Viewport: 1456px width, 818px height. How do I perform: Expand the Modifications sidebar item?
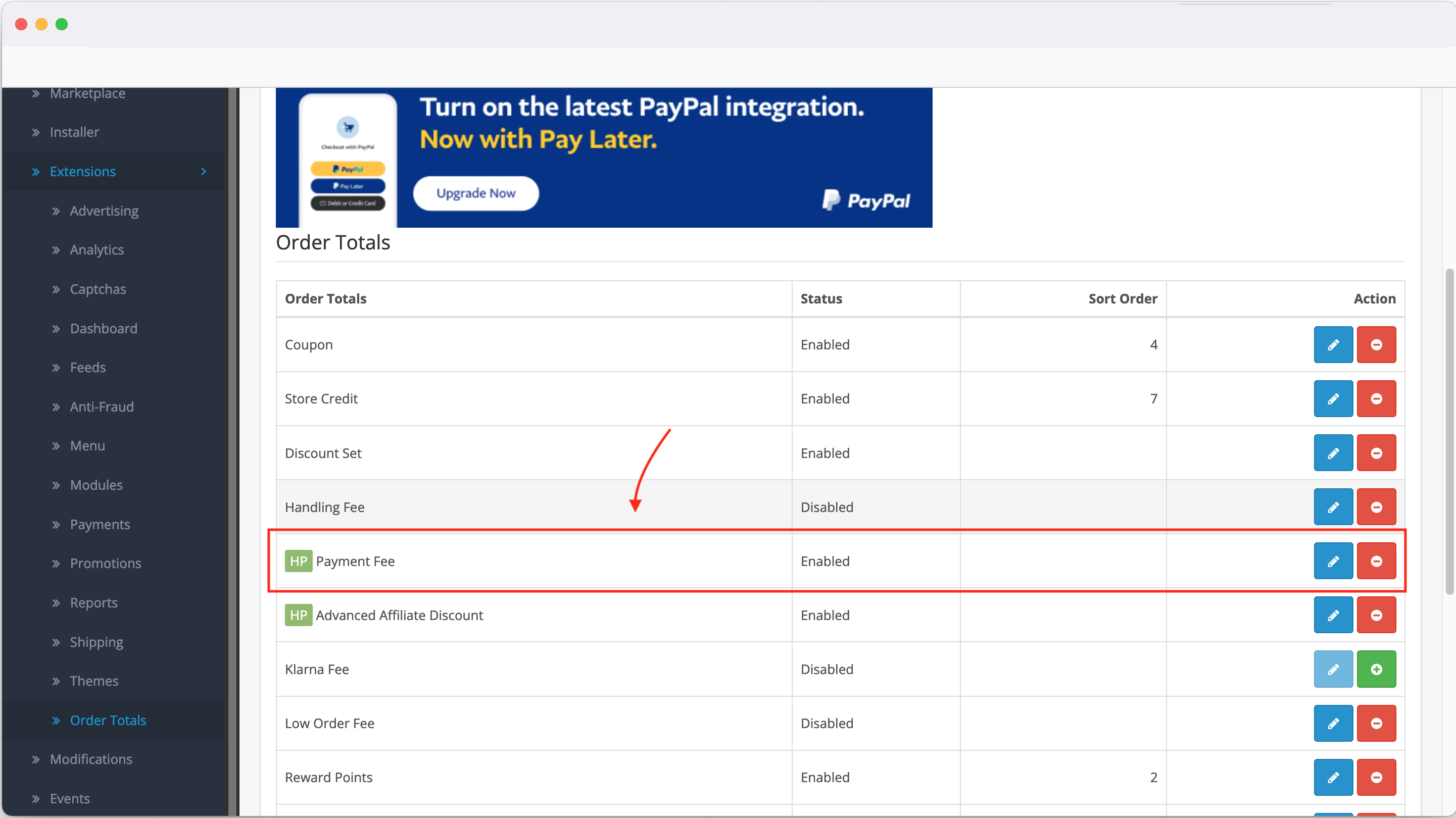coord(90,759)
